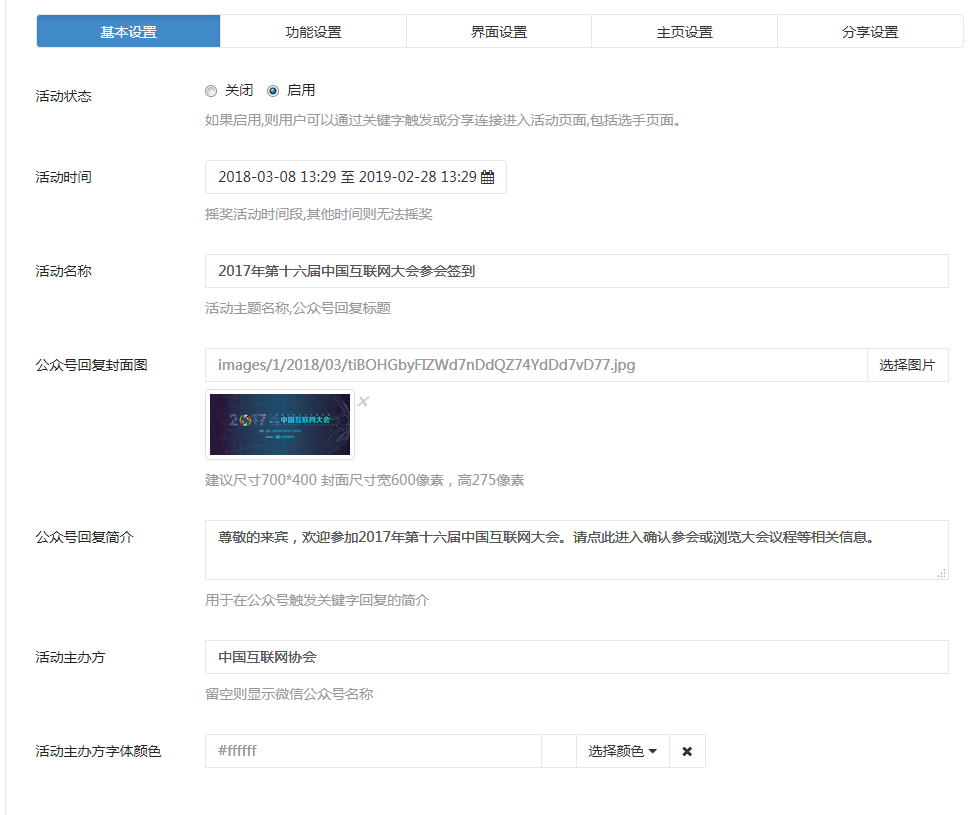The image size is (980, 815).
Task: Go to the 分享设置 tab
Action: [x=870, y=32]
